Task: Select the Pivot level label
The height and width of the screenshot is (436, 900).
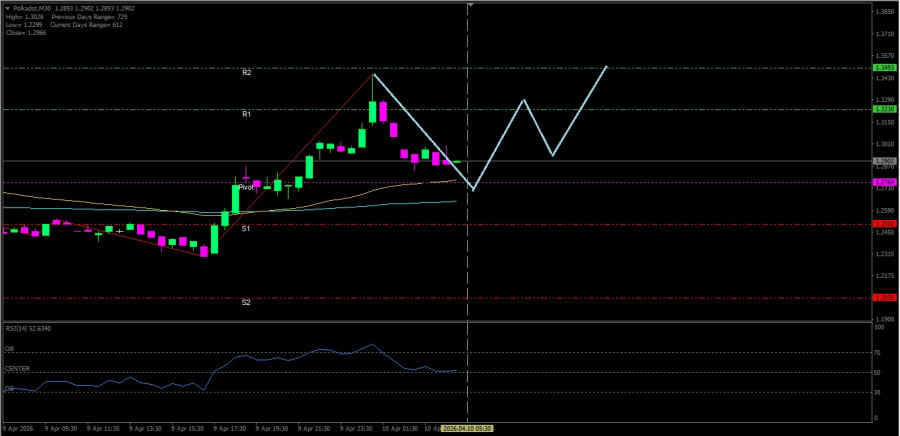Action: click(x=246, y=187)
